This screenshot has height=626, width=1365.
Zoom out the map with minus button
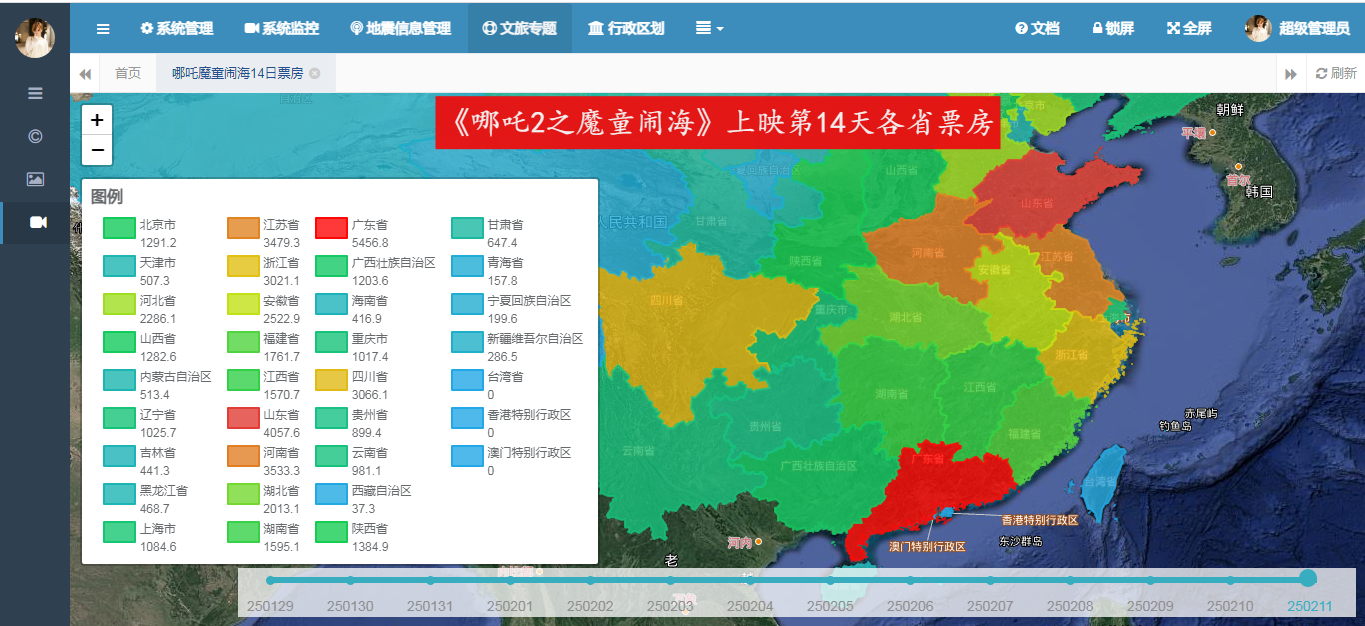[97, 150]
